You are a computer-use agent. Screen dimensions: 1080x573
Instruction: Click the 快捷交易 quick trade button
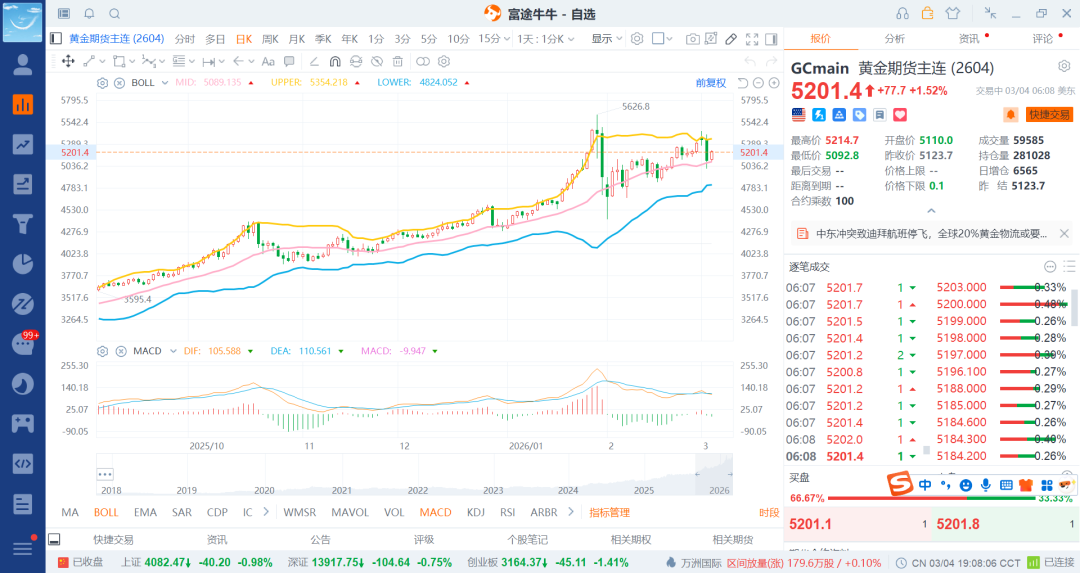click(1049, 115)
